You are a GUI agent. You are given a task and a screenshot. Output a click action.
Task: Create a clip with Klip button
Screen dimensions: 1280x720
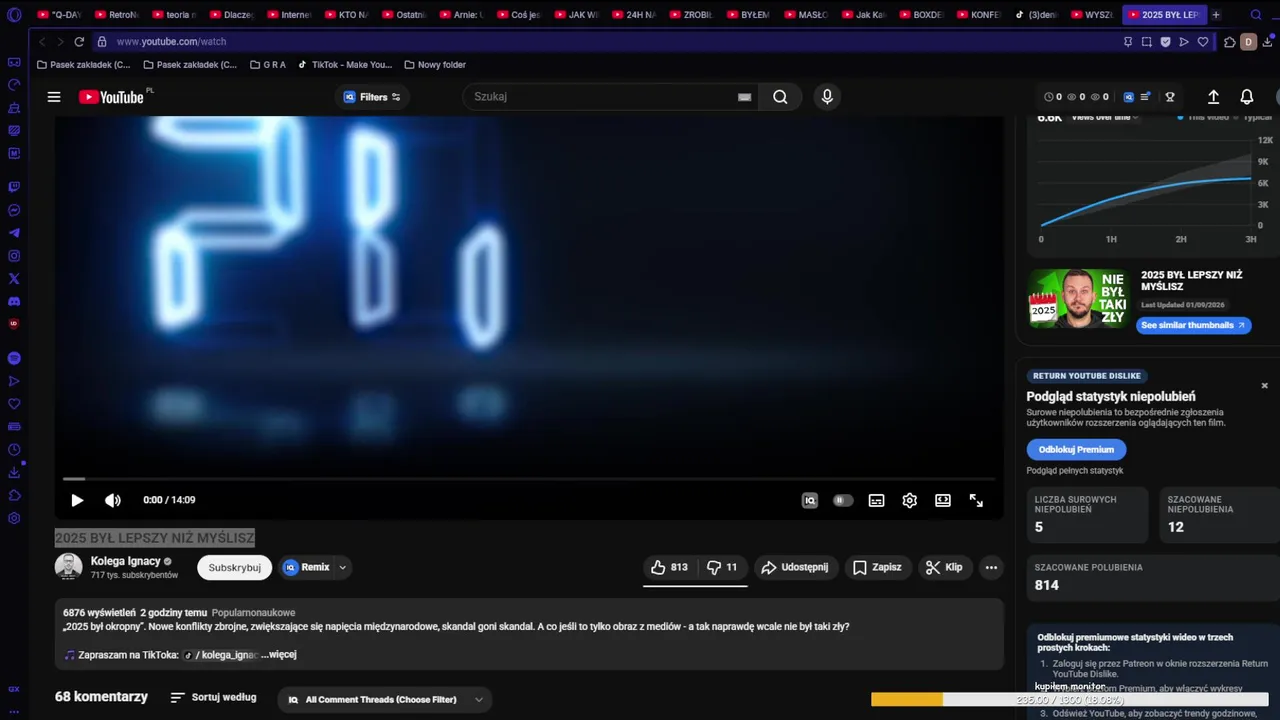(x=944, y=567)
